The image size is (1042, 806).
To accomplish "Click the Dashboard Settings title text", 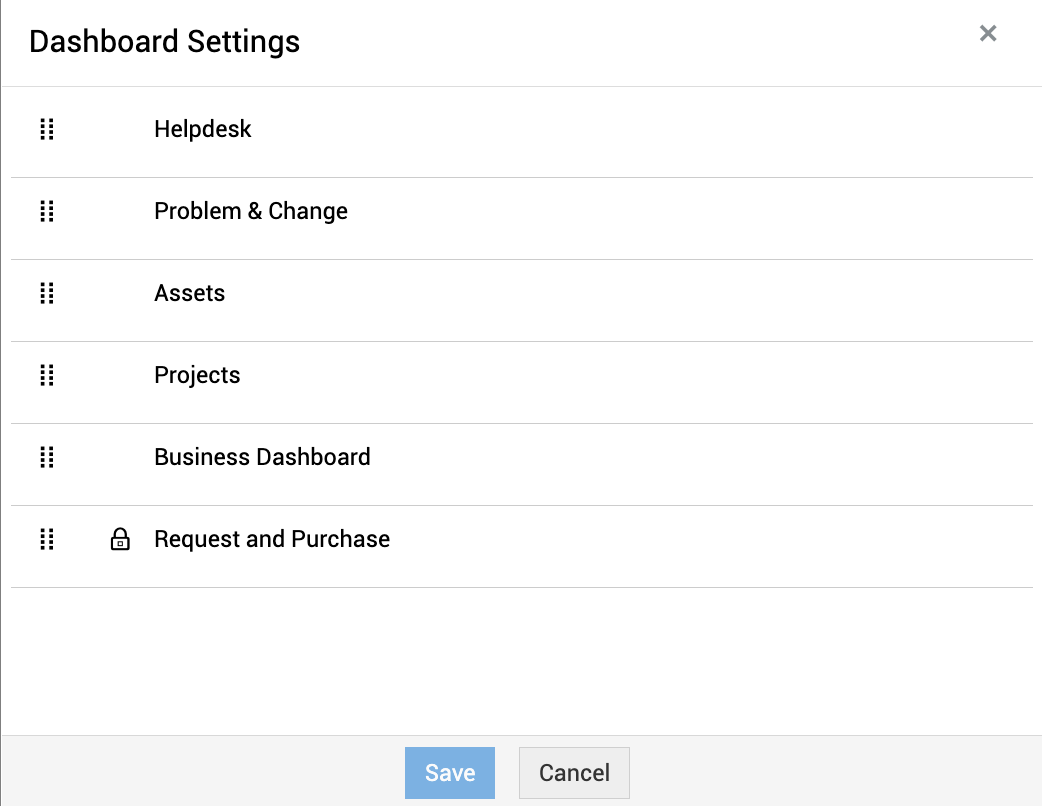I will point(165,42).
